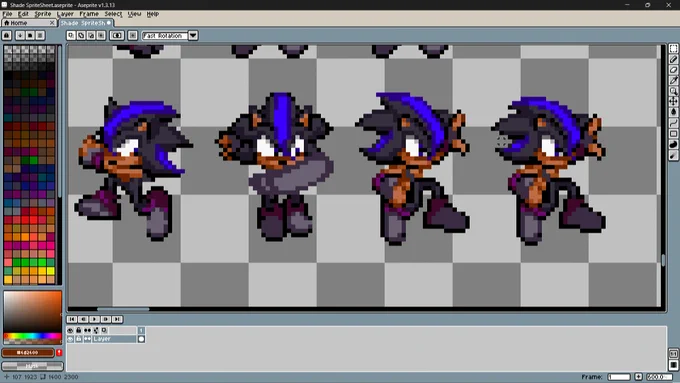Close the Home tab
This screenshot has height=383, width=680.
pyautogui.click(x=52, y=23)
